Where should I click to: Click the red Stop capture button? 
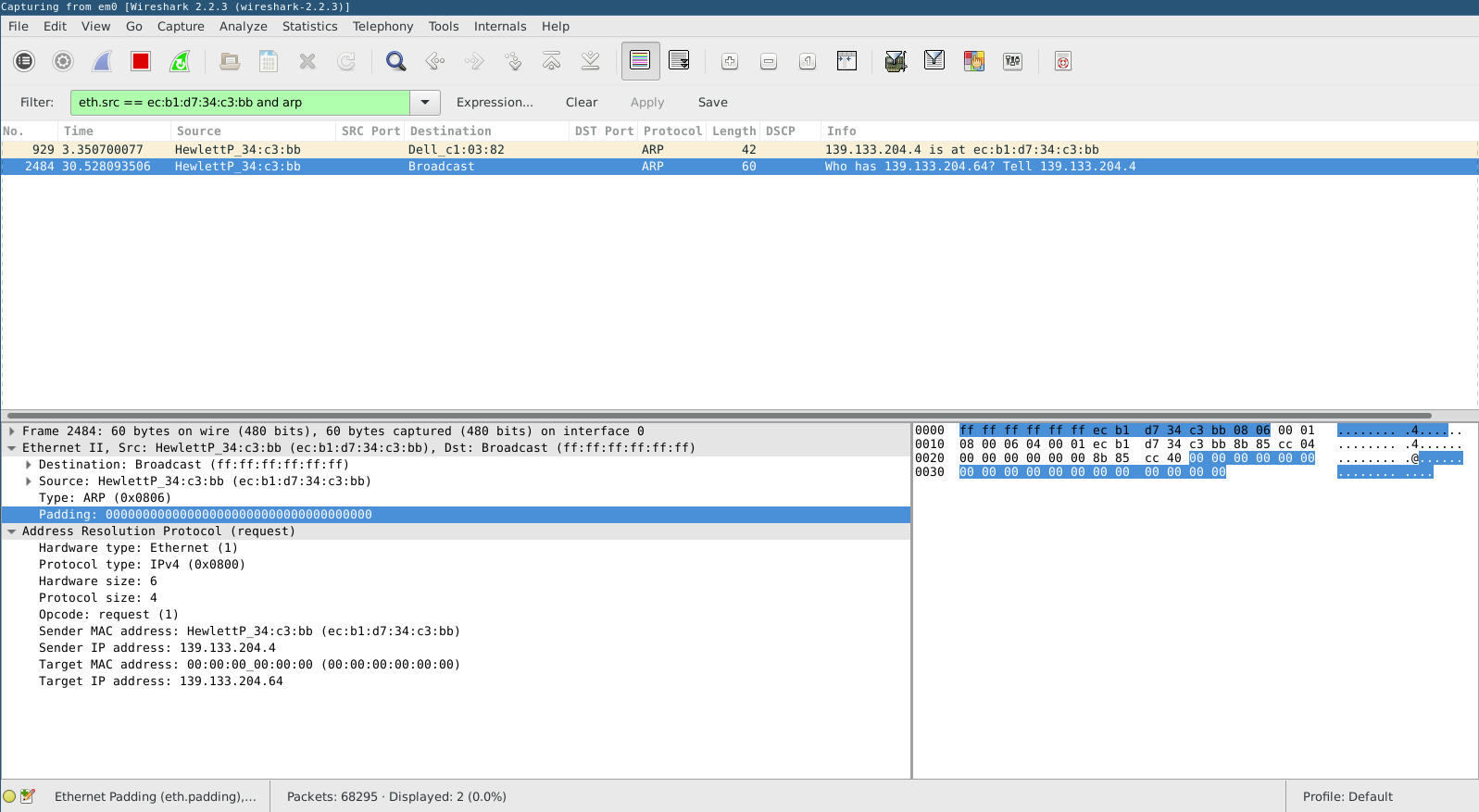[x=141, y=62]
